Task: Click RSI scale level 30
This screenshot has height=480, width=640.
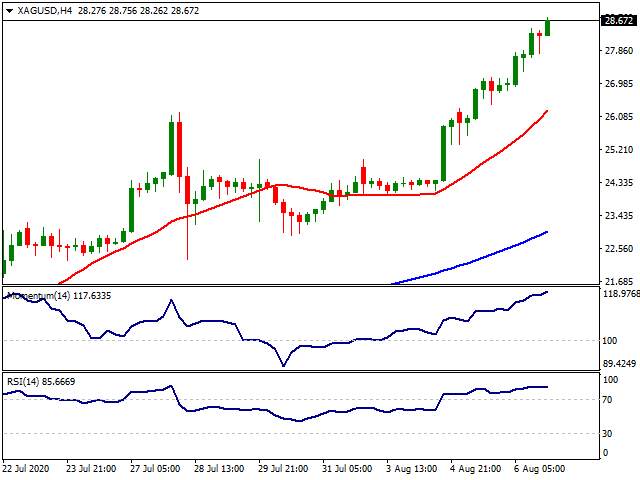Action: (607, 433)
